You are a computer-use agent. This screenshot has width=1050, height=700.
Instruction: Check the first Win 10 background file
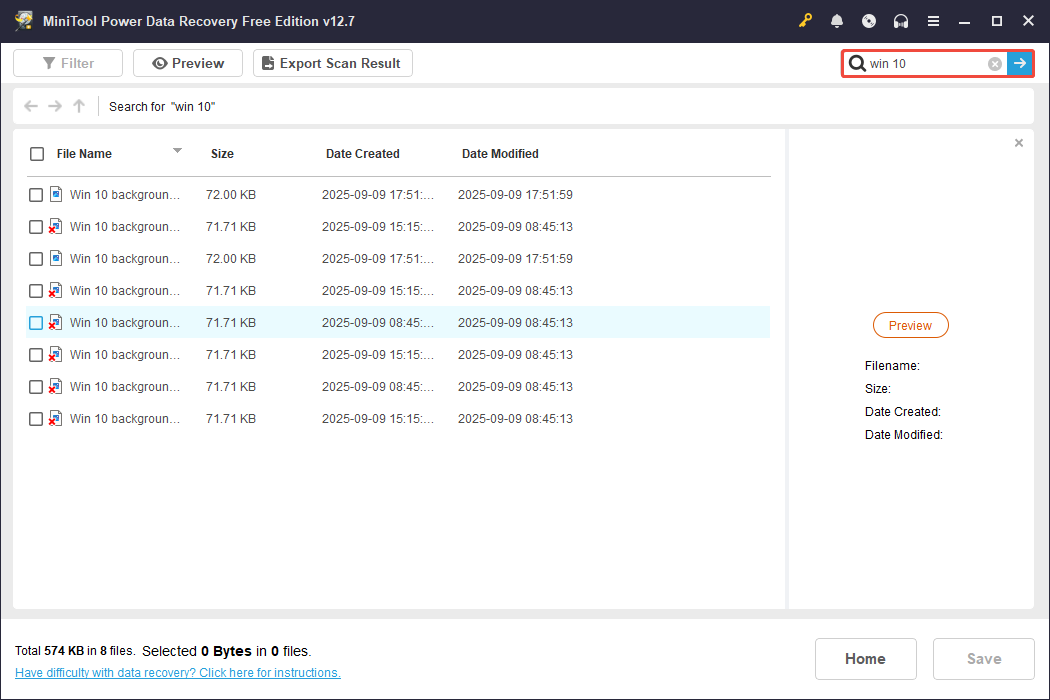point(35,194)
